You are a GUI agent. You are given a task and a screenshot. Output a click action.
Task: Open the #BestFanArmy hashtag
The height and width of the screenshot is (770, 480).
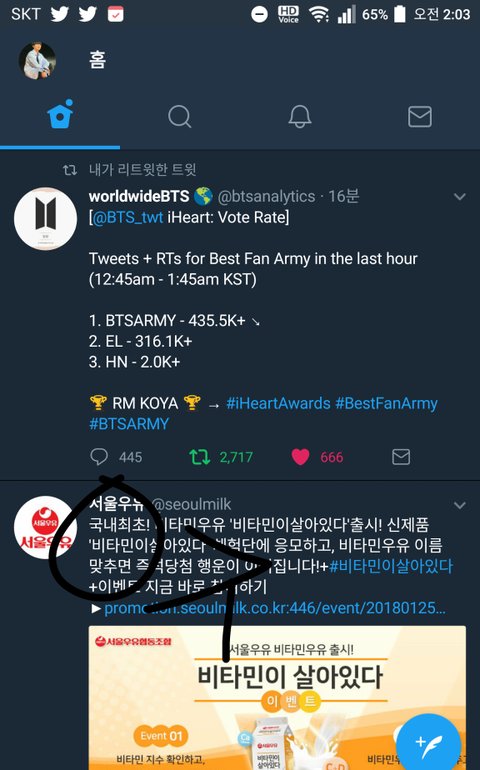(386, 404)
